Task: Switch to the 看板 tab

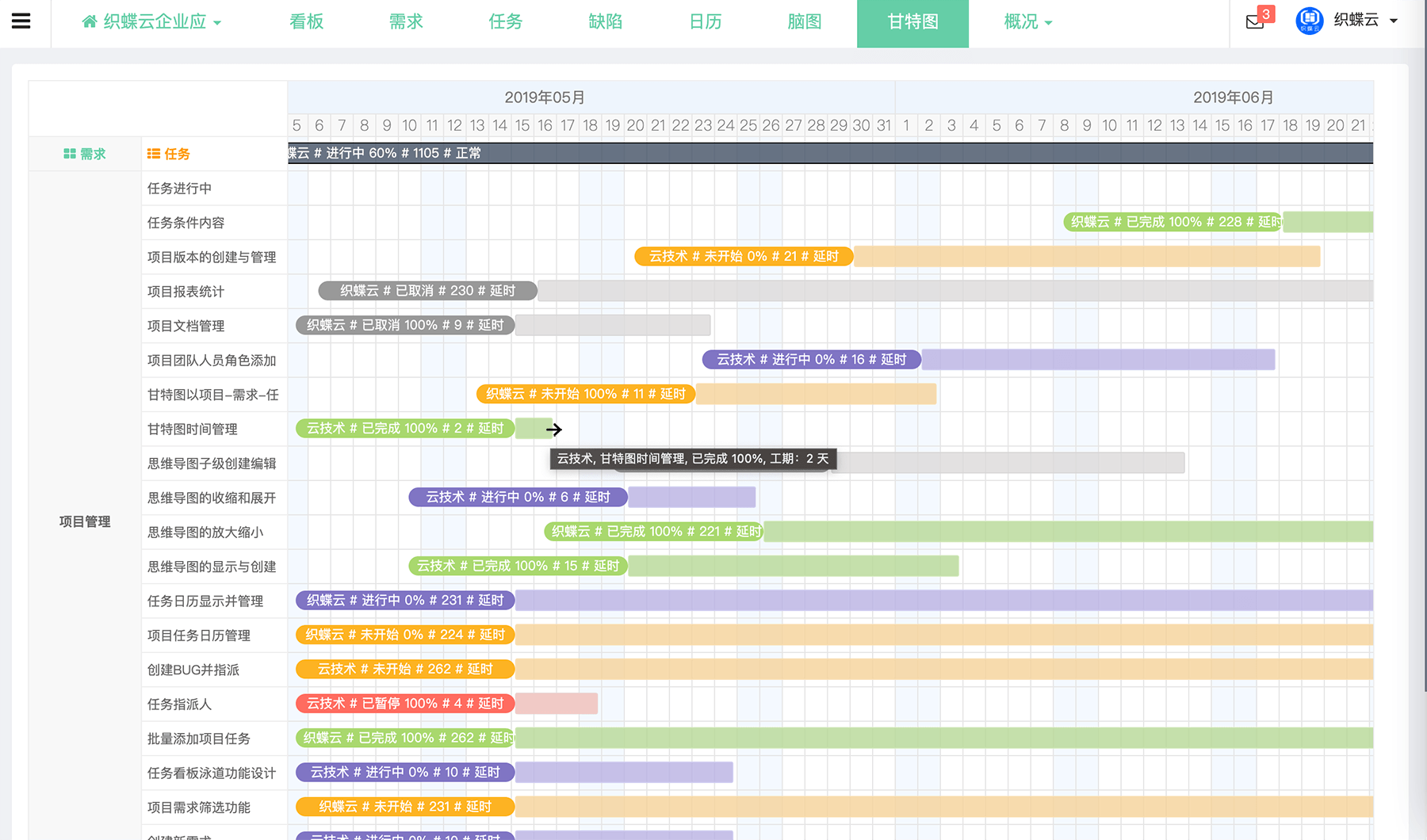Action: coord(307,21)
